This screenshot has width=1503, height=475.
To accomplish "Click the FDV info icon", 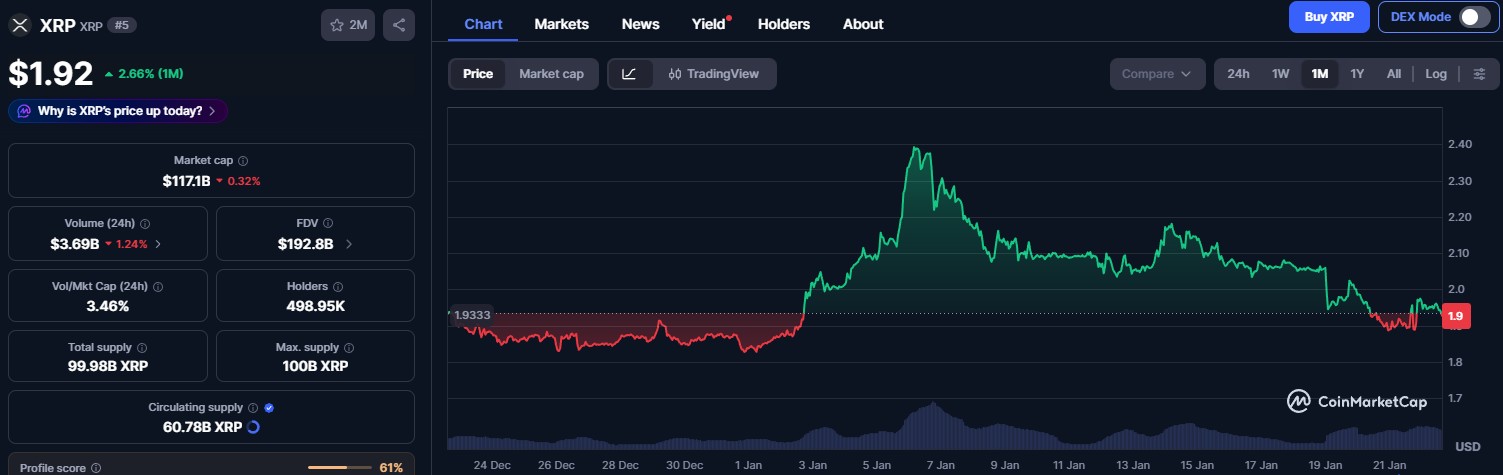I will click(328, 224).
